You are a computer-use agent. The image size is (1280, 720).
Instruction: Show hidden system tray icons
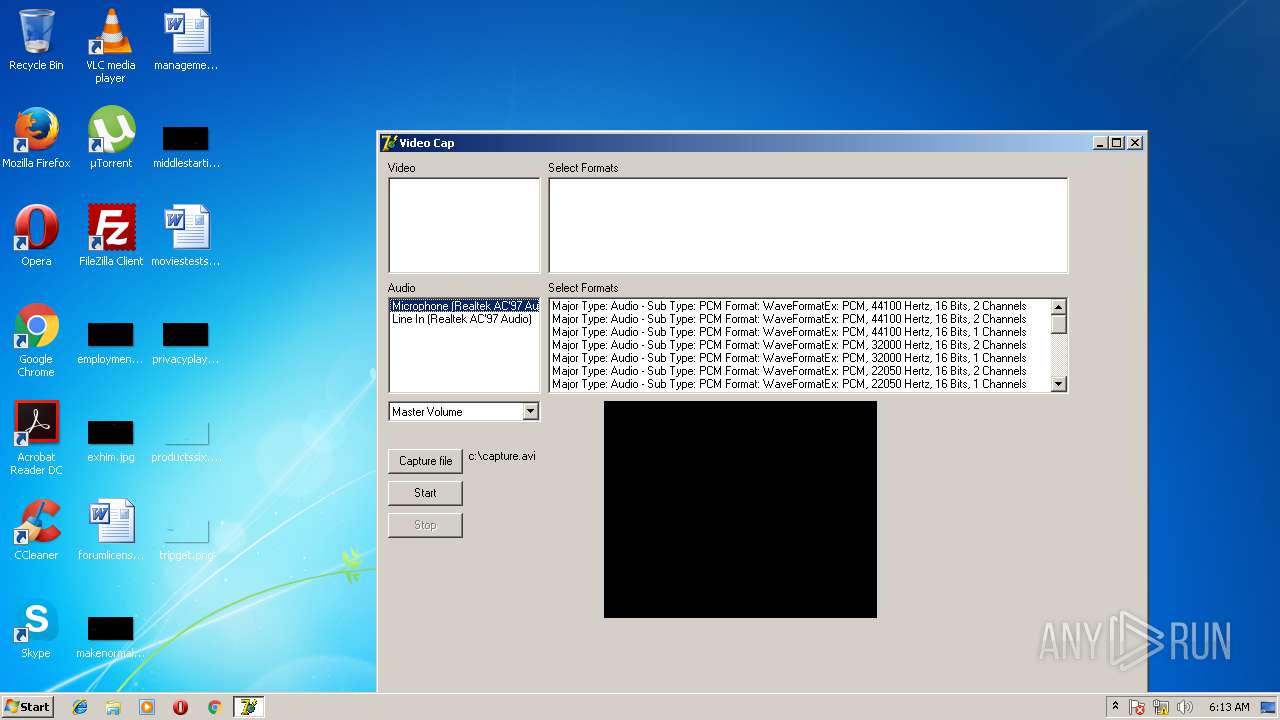[1116, 707]
